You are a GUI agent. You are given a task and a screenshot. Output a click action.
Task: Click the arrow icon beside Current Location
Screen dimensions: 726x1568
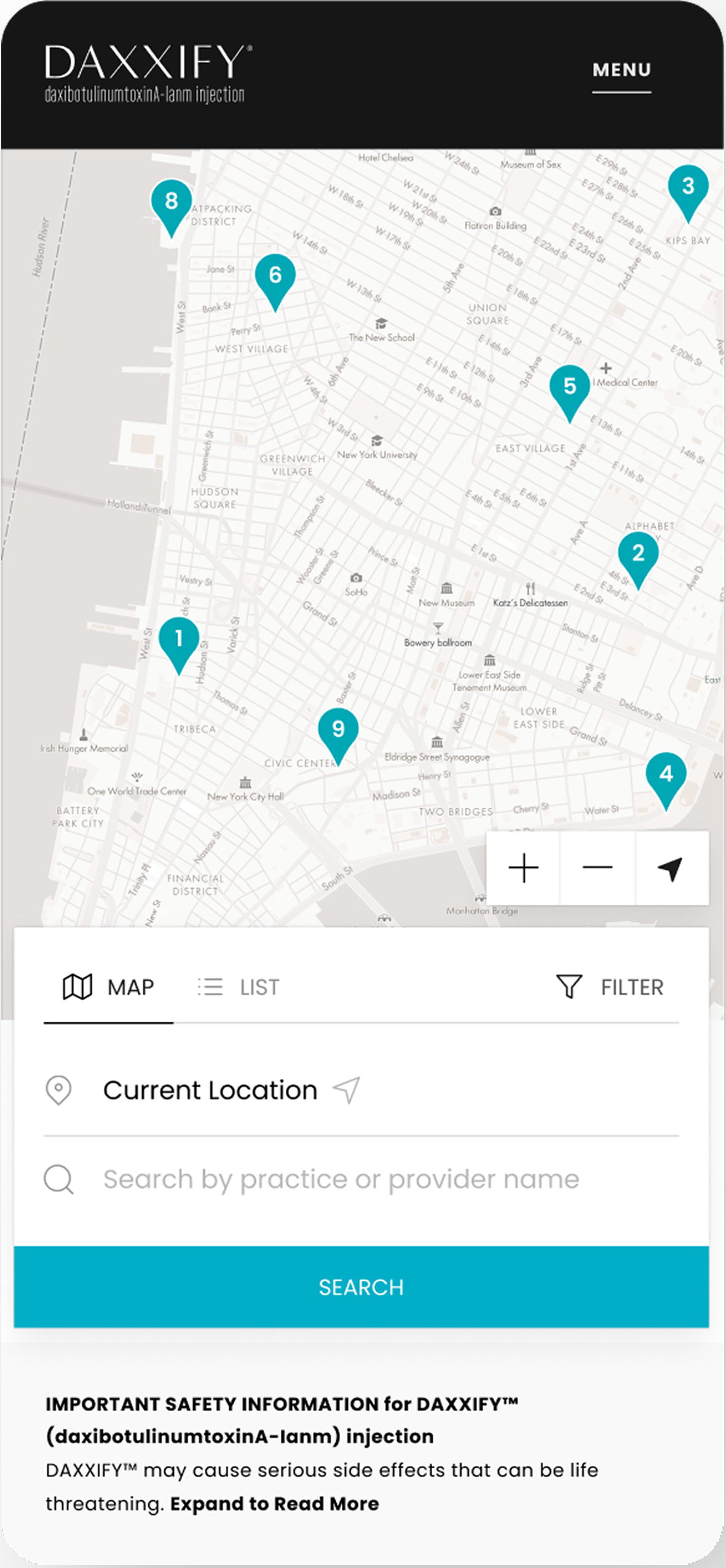347,1090
